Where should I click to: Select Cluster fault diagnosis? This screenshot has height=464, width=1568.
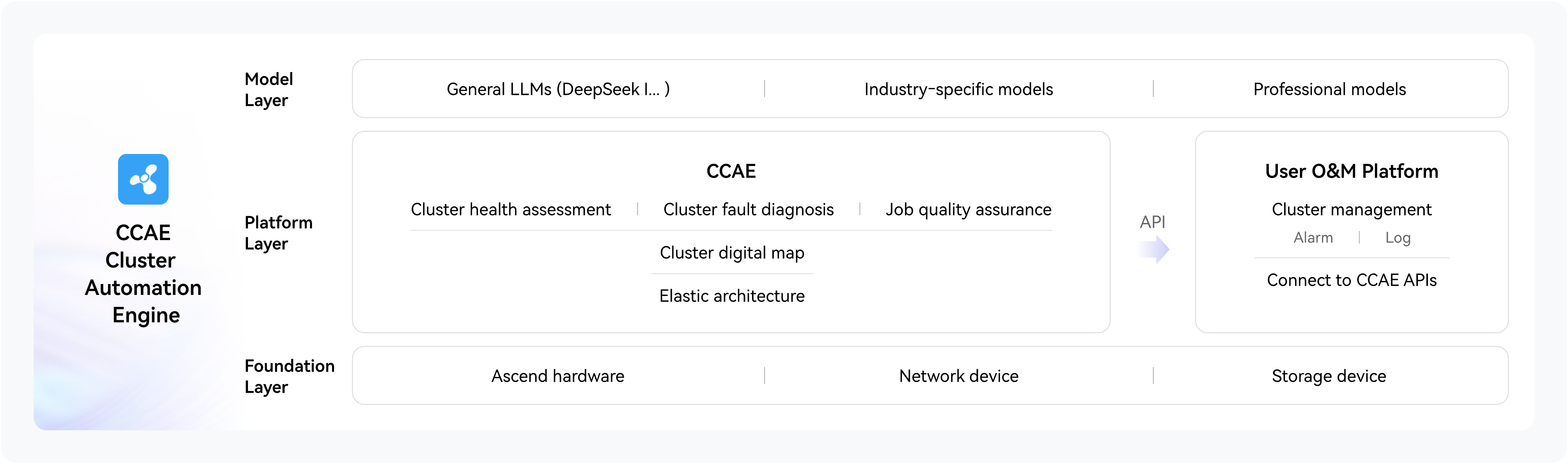tap(748, 210)
